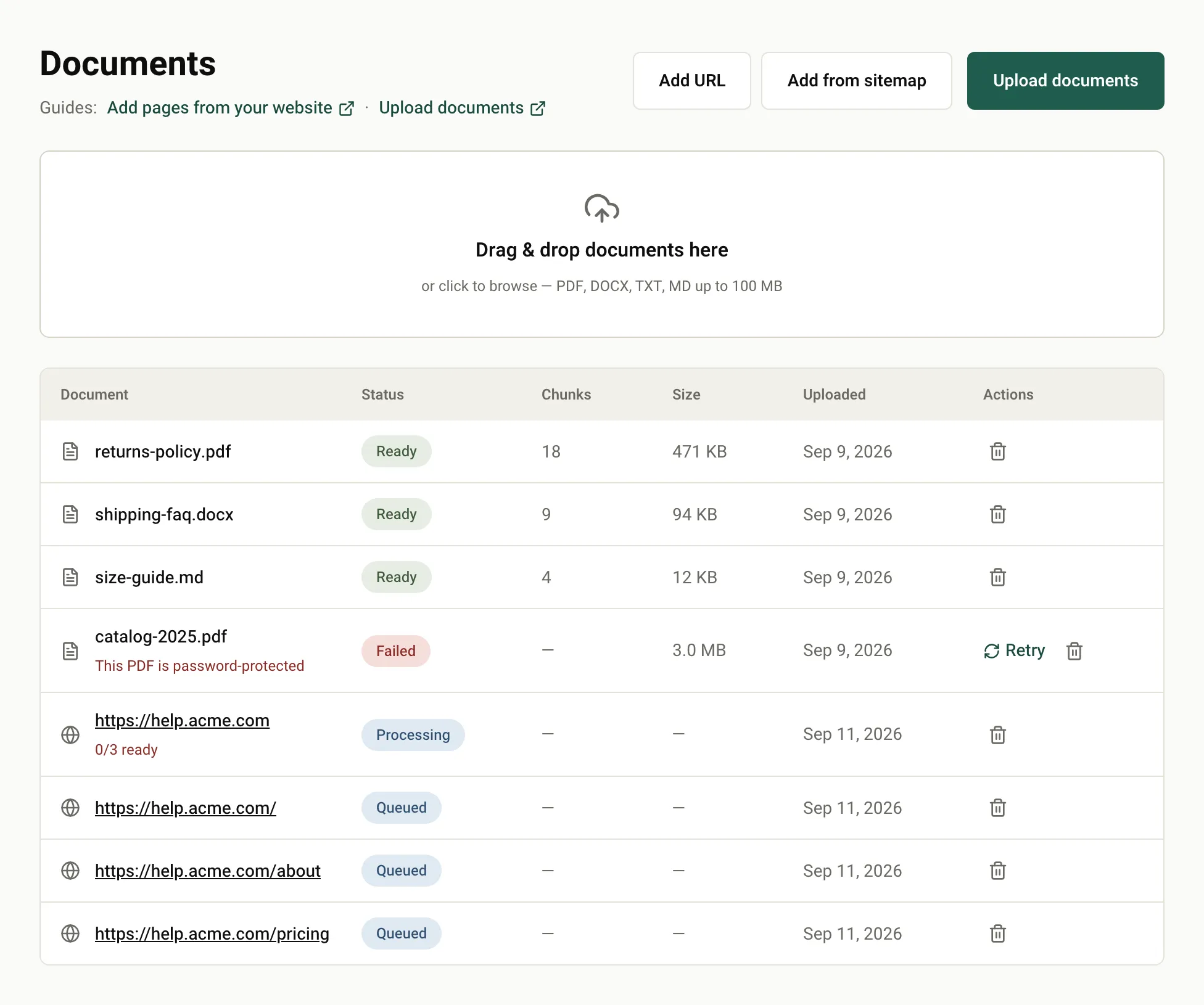This screenshot has height=1005, width=1204.
Task: Click the Documents page heading
Action: (128, 64)
